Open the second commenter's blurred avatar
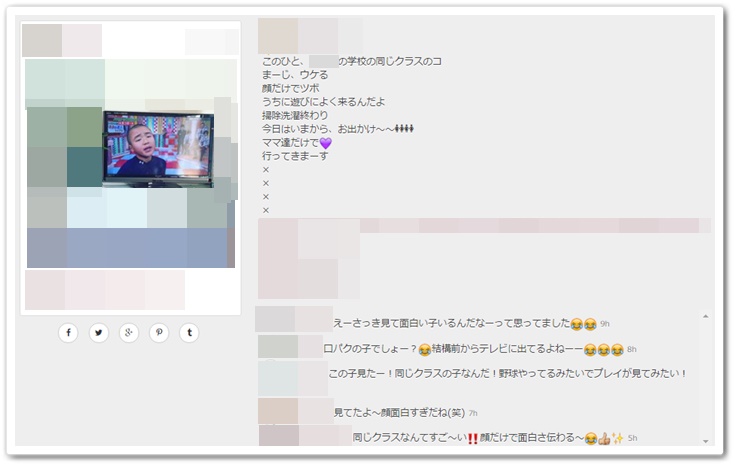736x467 pixels. coord(278,347)
